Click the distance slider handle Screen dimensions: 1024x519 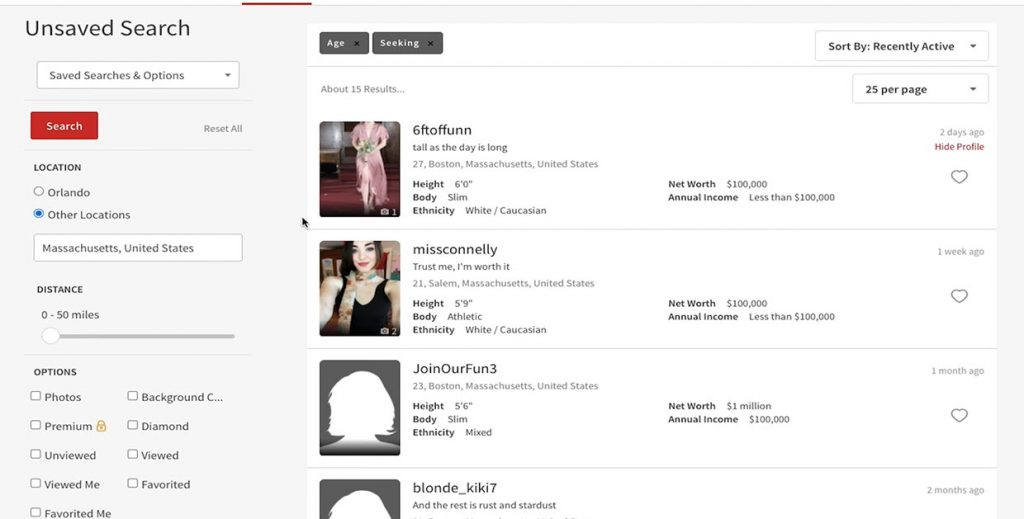click(50, 336)
